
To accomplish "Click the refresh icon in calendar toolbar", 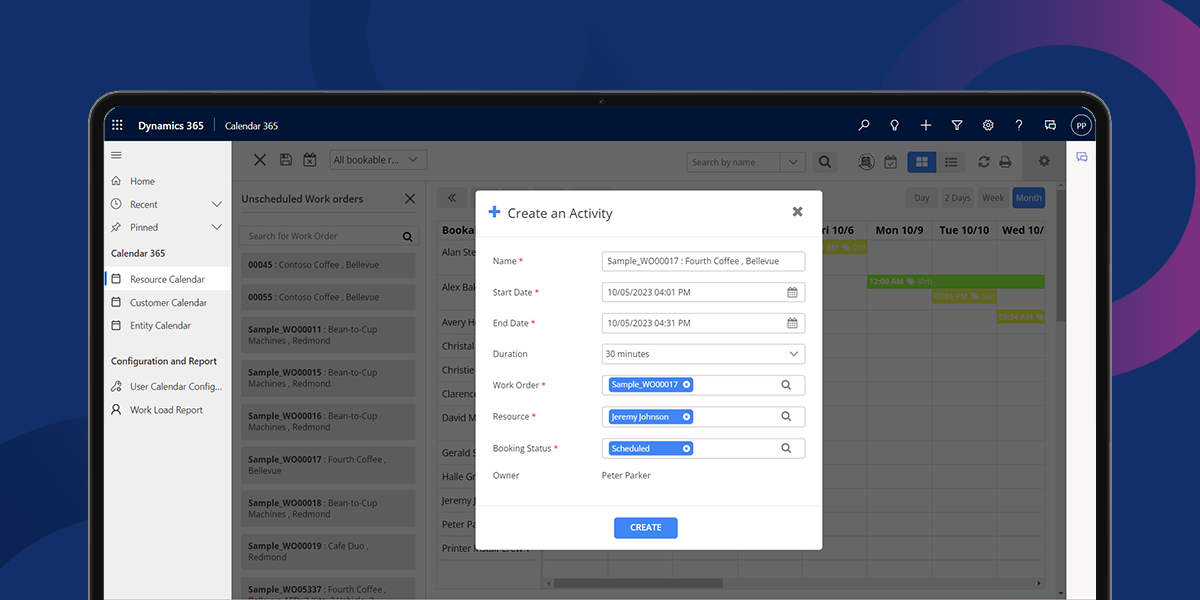I will point(984,162).
